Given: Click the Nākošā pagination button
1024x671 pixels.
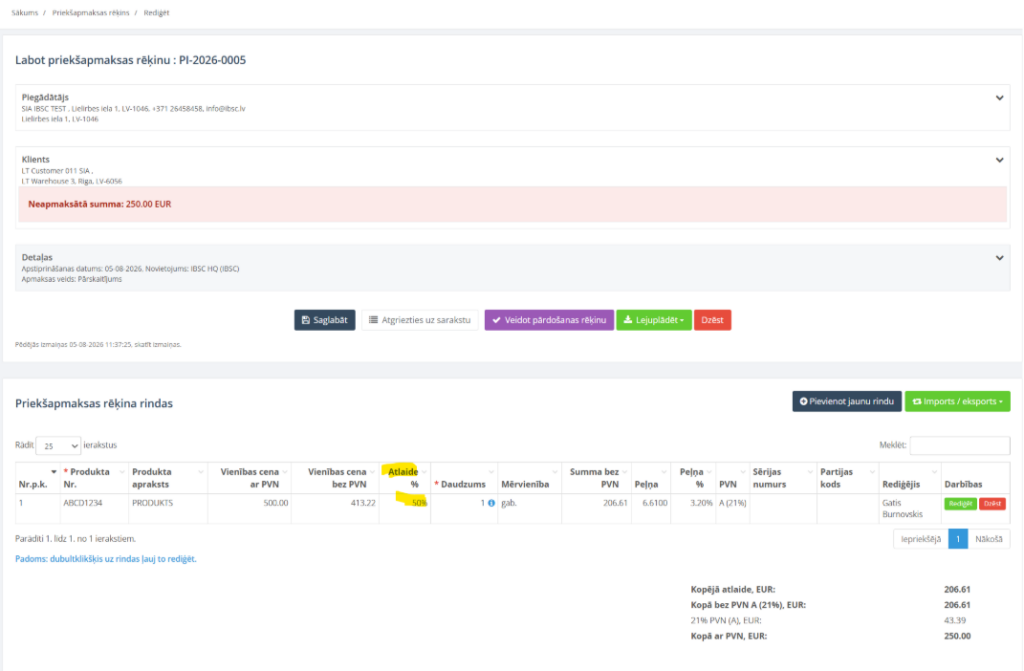Looking at the screenshot, I should click(989, 539).
